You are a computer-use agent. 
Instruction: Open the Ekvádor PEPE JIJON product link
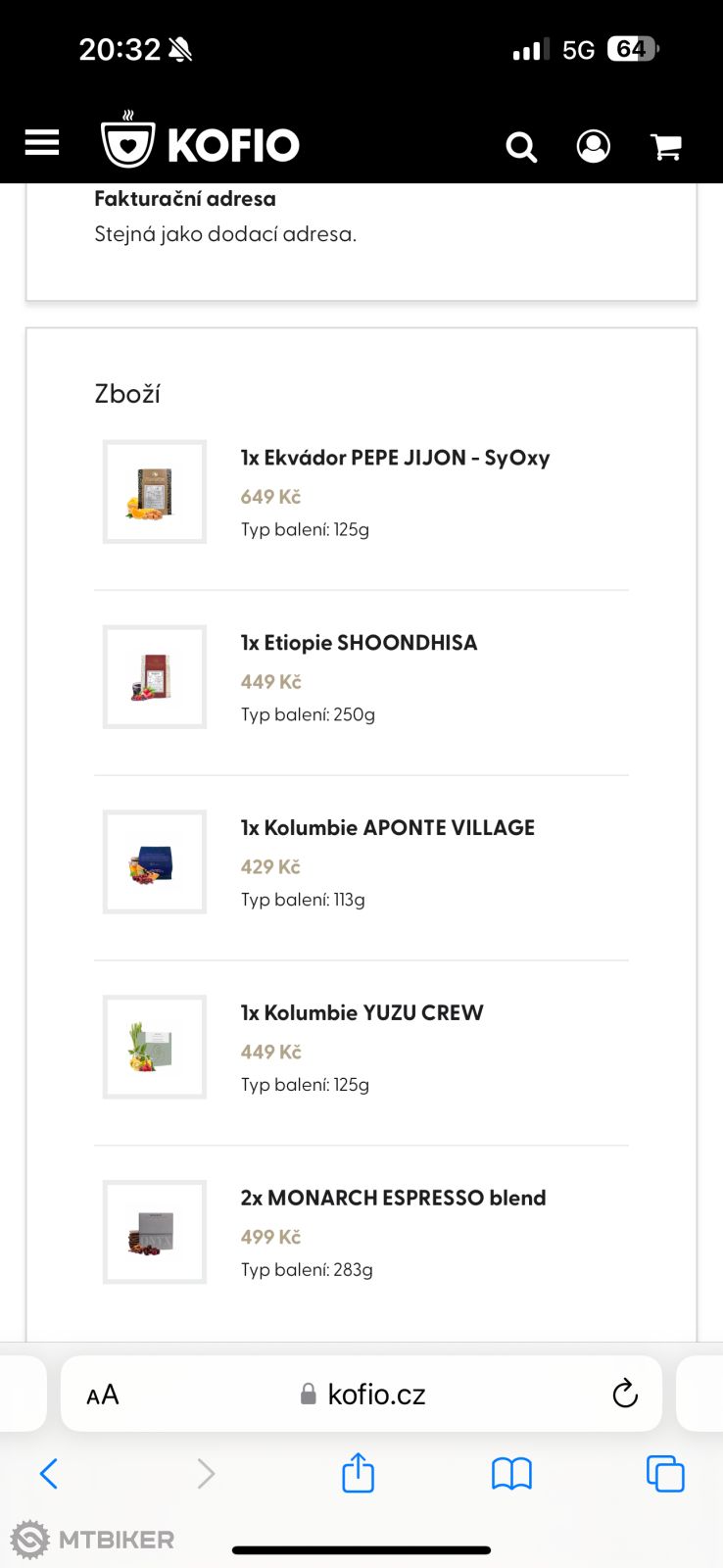point(396,458)
